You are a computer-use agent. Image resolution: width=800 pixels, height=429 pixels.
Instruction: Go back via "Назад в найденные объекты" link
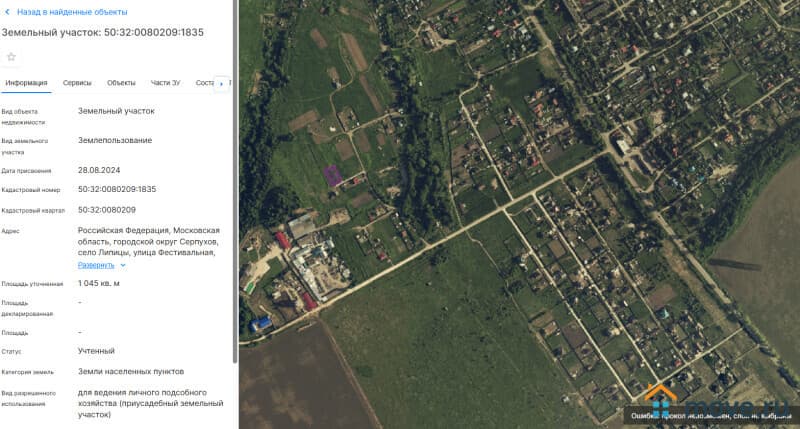pyautogui.click(x=72, y=12)
